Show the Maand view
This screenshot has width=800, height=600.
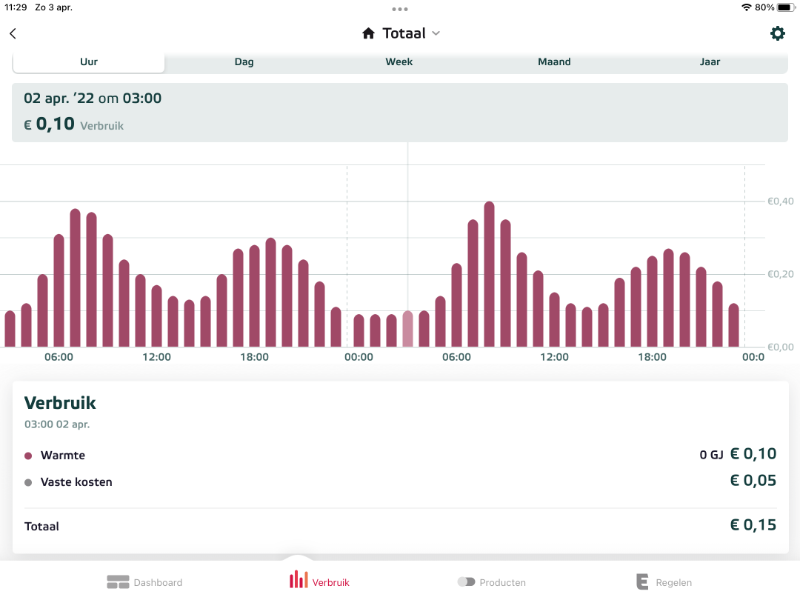[x=554, y=62]
